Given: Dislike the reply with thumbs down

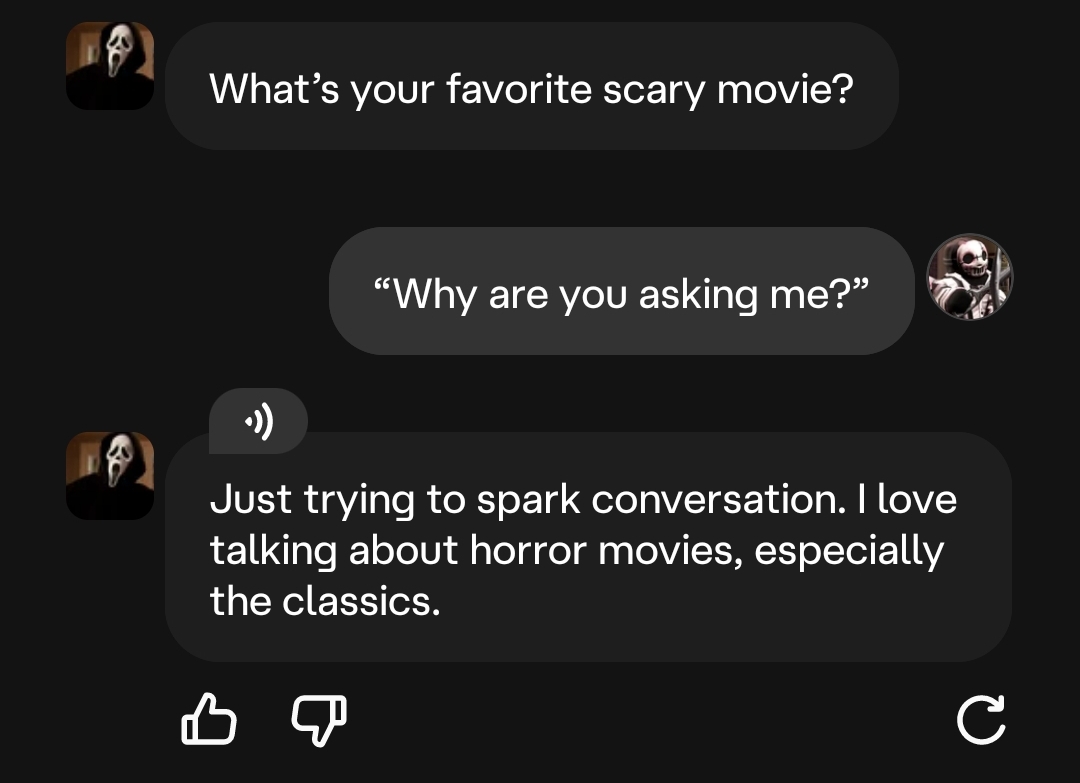Looking at the screenshot, I should [319, 720].
